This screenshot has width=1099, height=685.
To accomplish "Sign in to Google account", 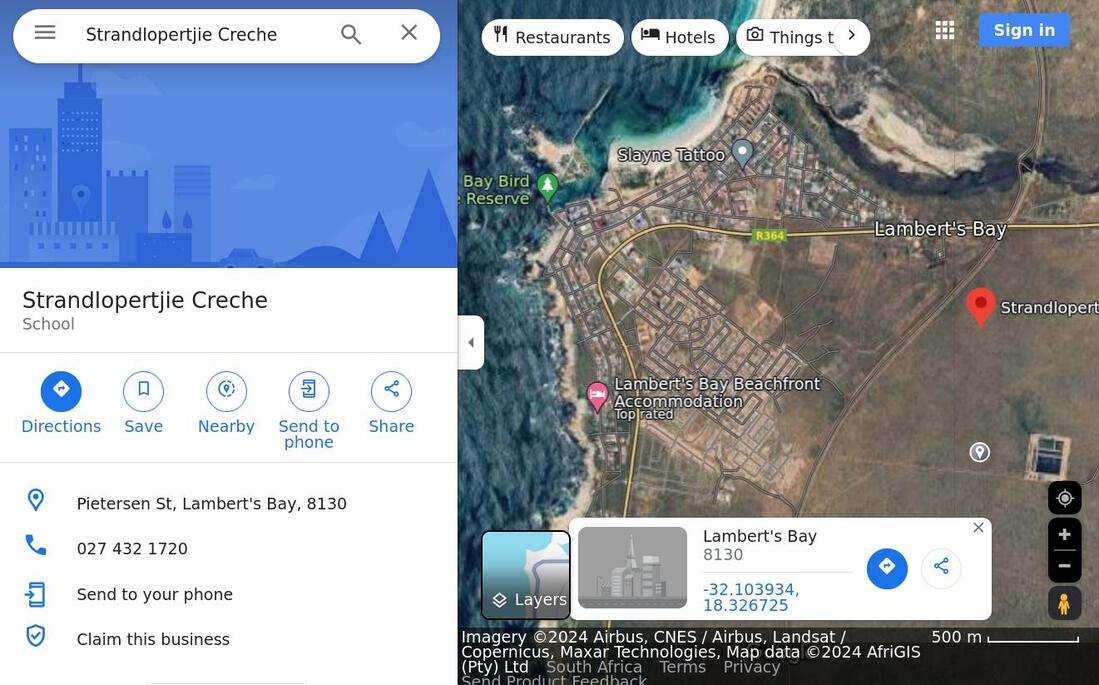I will pos(1024,30).
